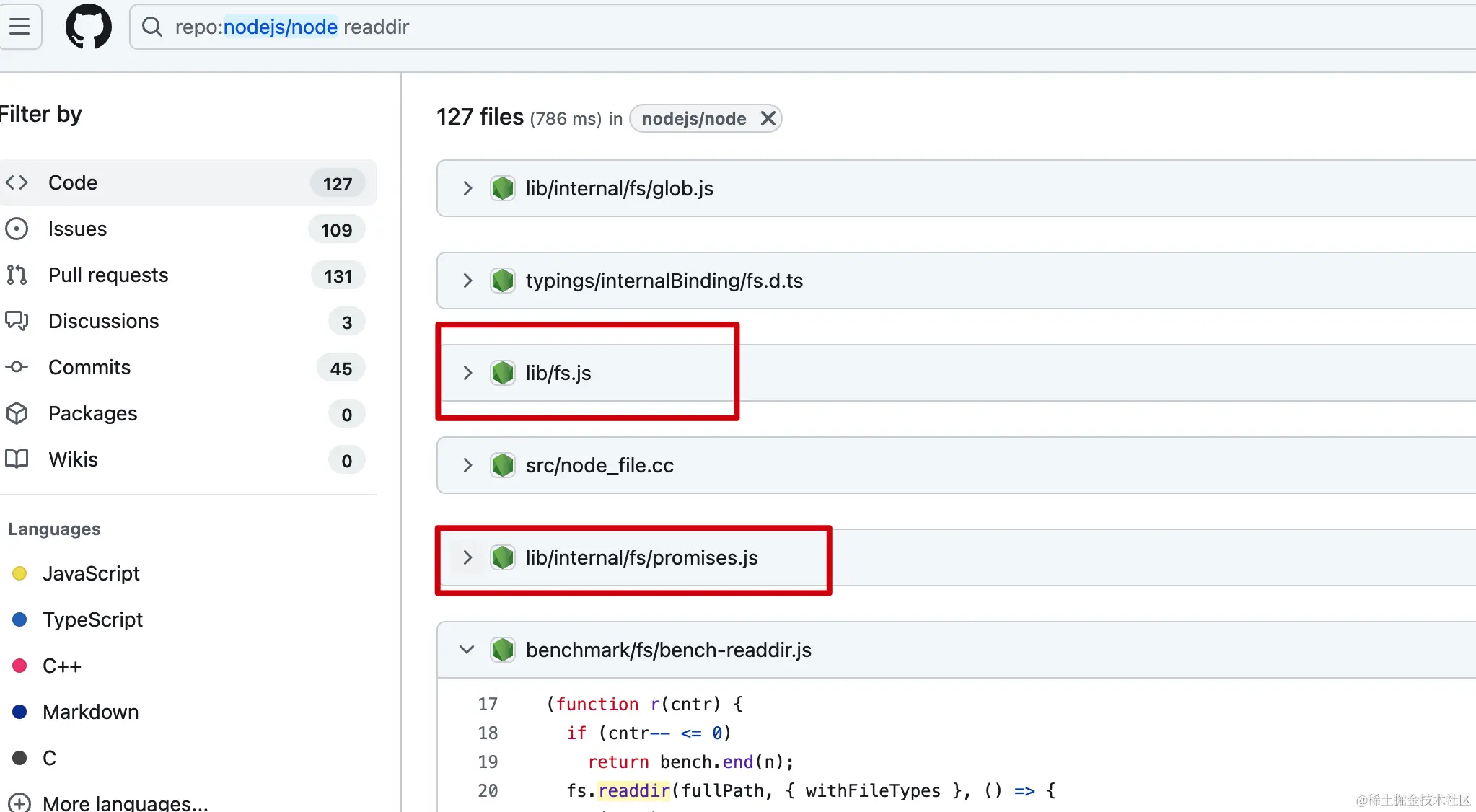Click the Discussions speech bubble icon
The height and width of the screenshot is (812, 1476).
coord(17,321)
